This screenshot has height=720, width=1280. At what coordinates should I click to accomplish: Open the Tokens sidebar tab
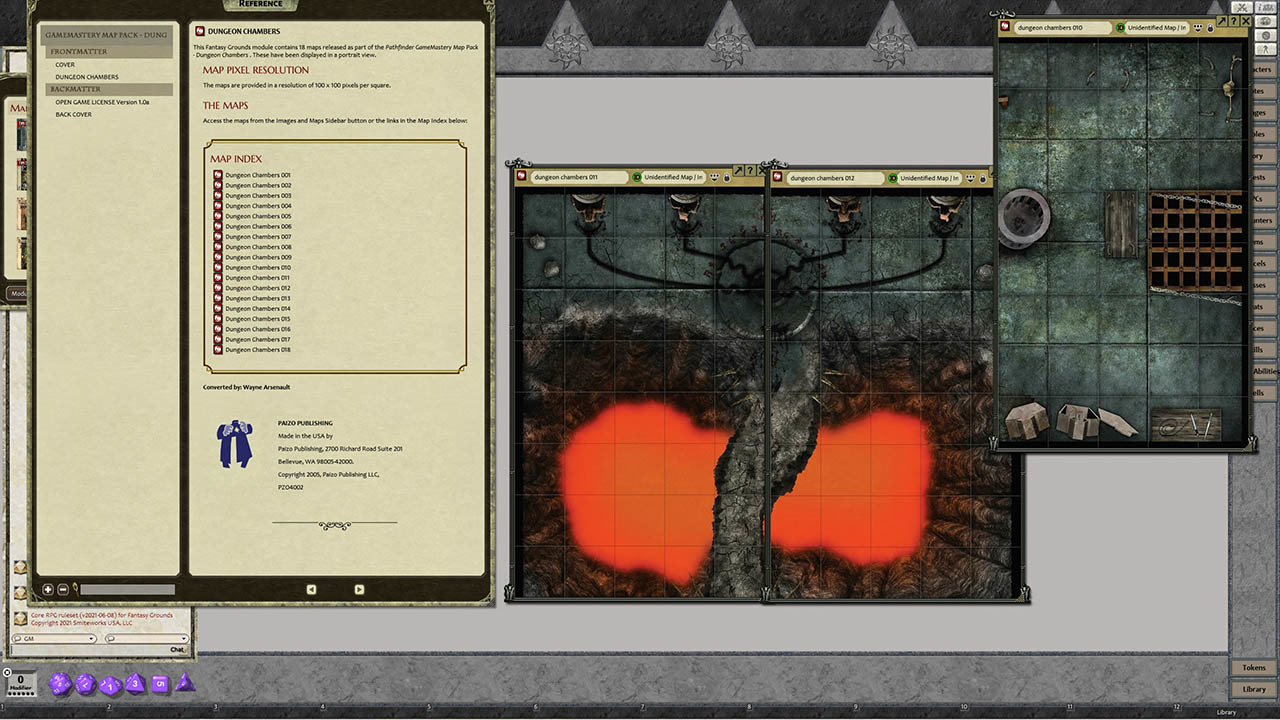[1253, 667]
